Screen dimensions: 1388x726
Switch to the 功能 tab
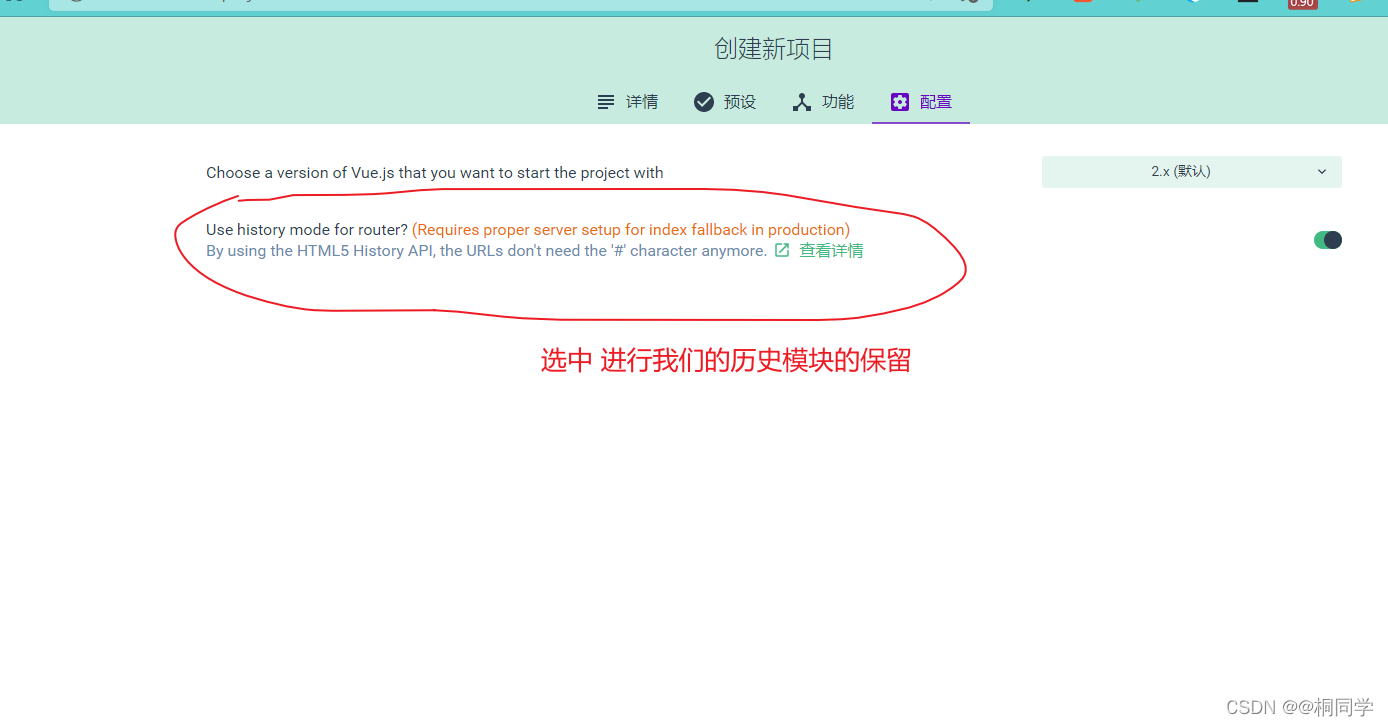pyautogui.click(x=823, y=102)
